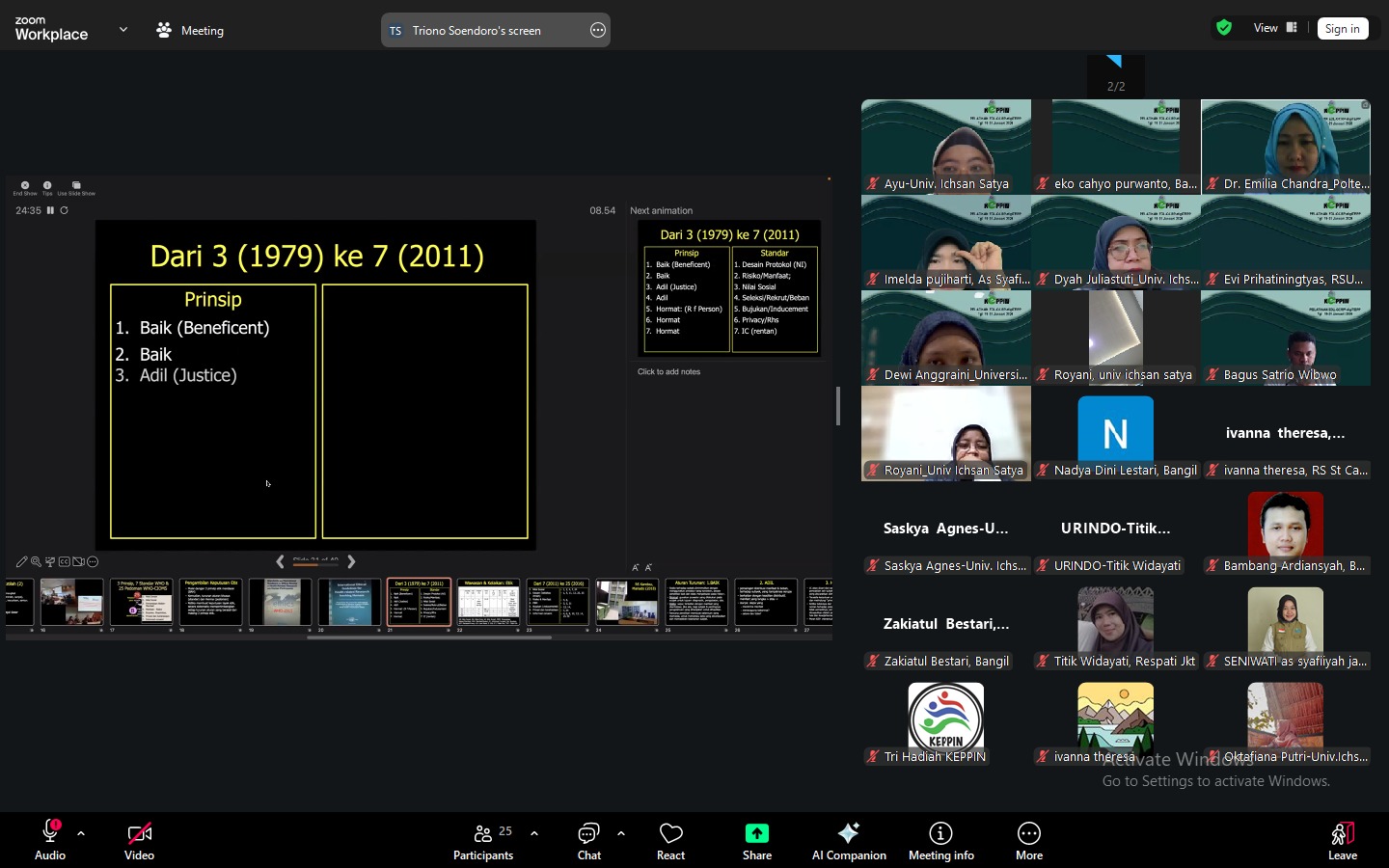Viewport: 1389px width, 868px height.
Task: Click the green Share screen icon
Action: [x=756, y=833]
